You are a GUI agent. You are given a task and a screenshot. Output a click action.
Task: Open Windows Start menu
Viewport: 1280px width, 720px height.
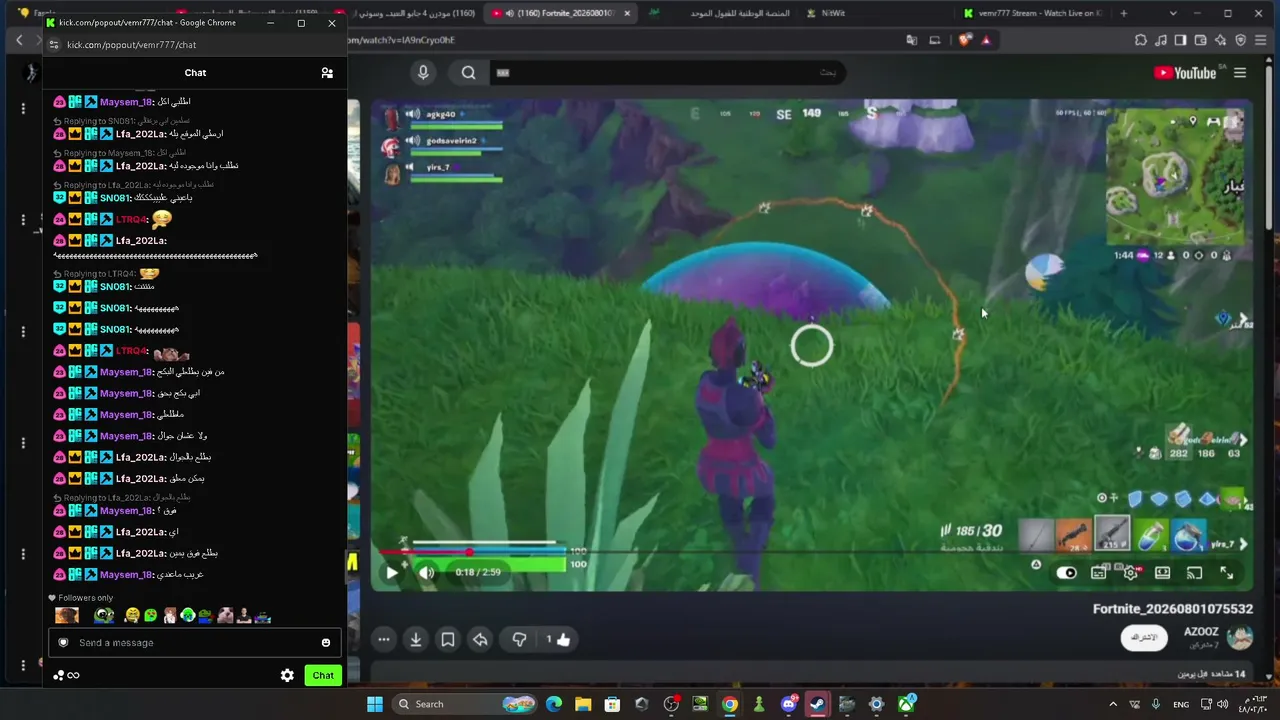[375, 704]
